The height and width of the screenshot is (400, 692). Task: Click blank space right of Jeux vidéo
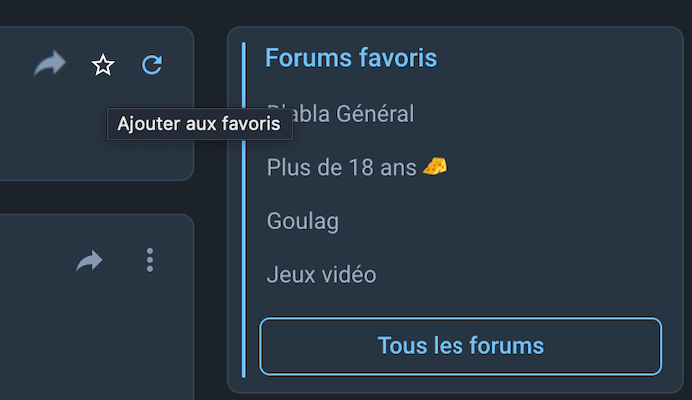pyautogui.click(x=520, y=274)
